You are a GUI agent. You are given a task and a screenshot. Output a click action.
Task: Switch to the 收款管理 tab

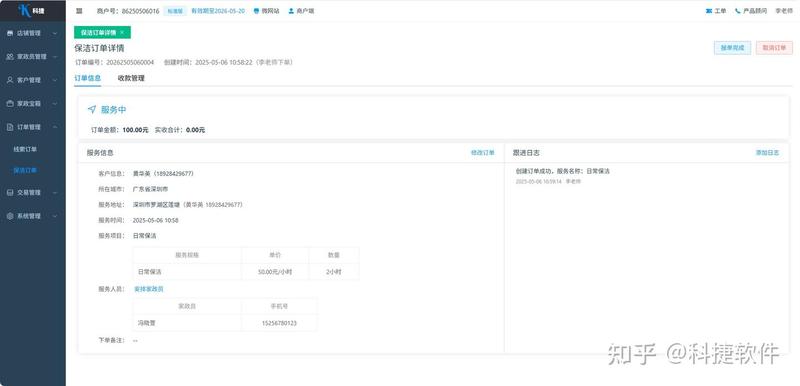click(x=131, y=79)
